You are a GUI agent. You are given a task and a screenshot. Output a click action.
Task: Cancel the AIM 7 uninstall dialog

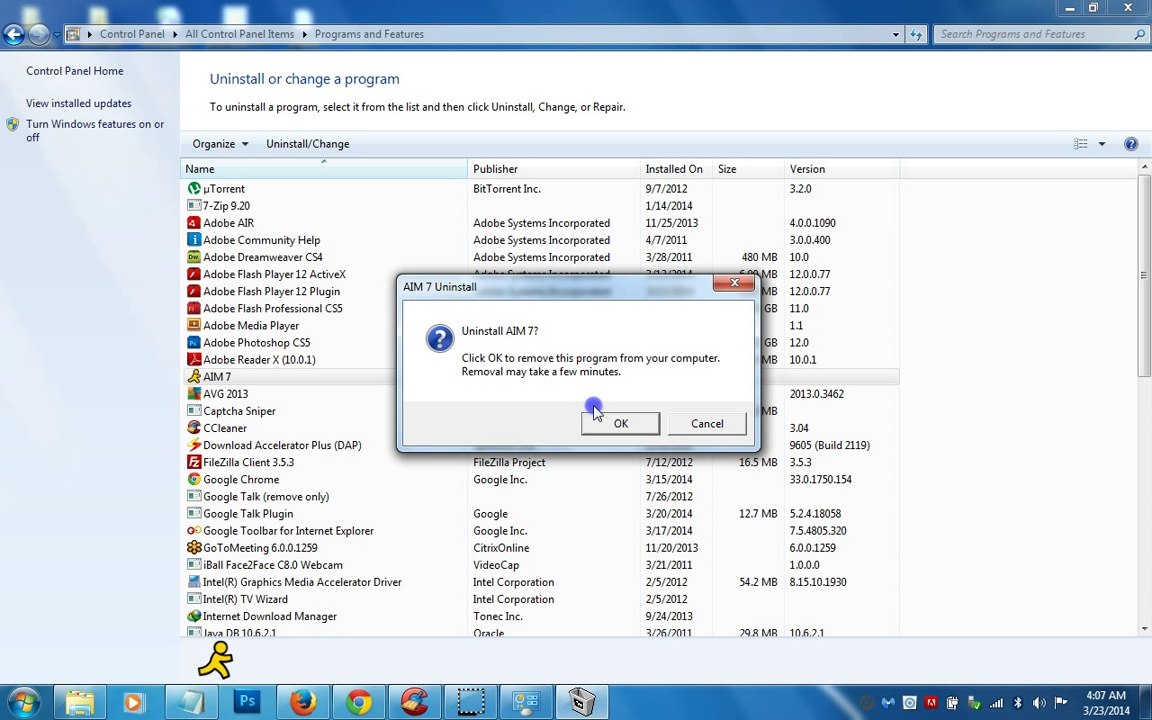coord(707,424)
